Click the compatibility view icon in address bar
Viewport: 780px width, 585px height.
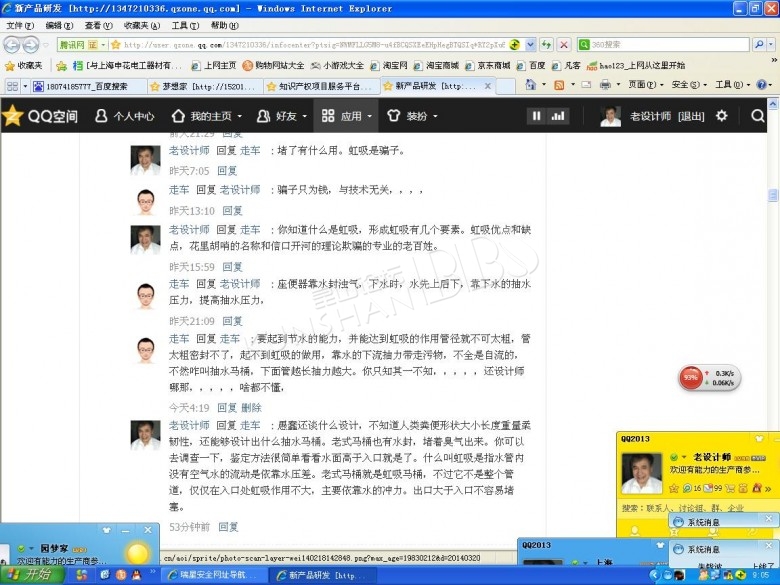click(515, 45)
